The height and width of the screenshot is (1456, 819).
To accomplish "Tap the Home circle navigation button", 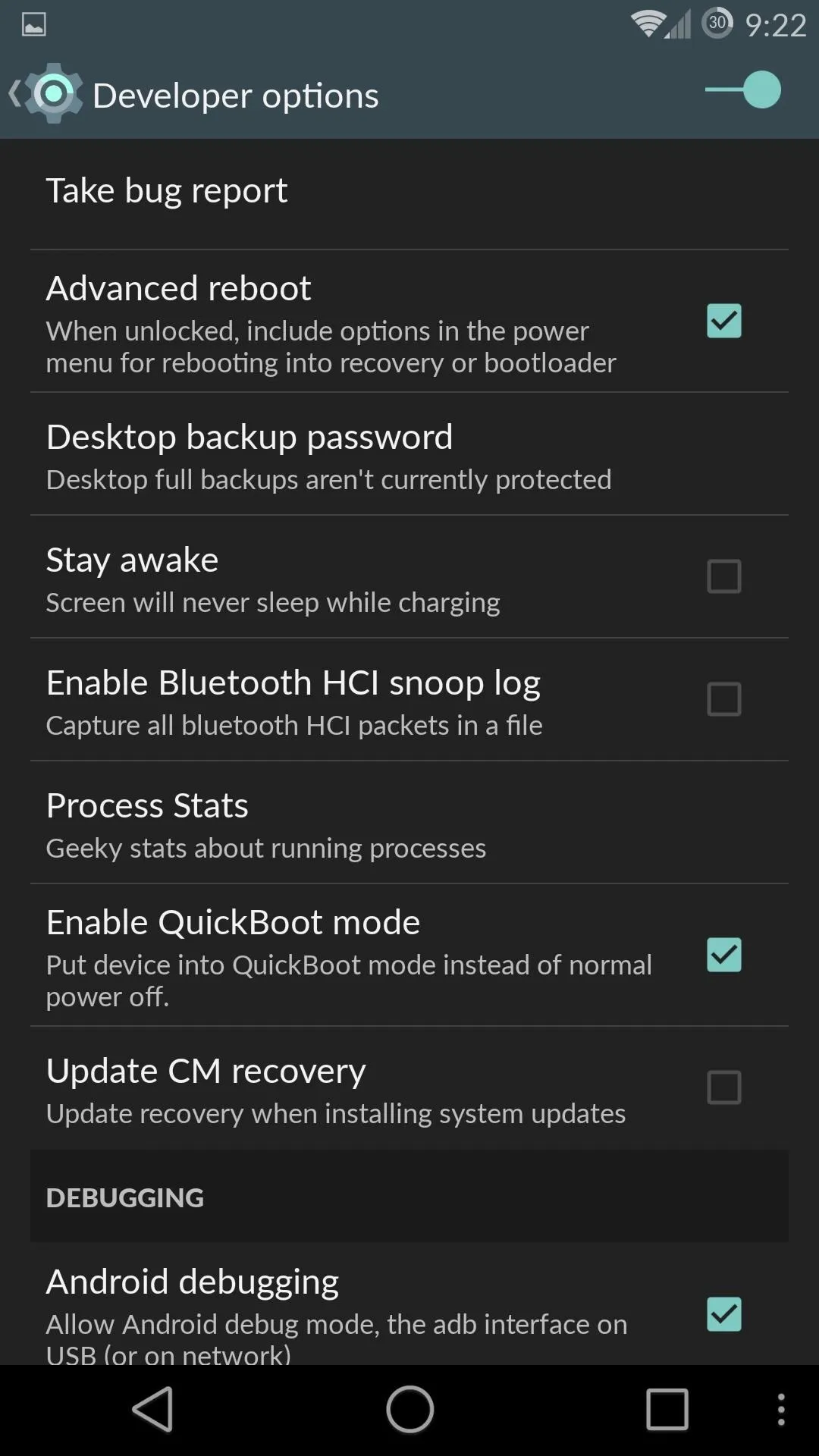I will [409, 1410].
